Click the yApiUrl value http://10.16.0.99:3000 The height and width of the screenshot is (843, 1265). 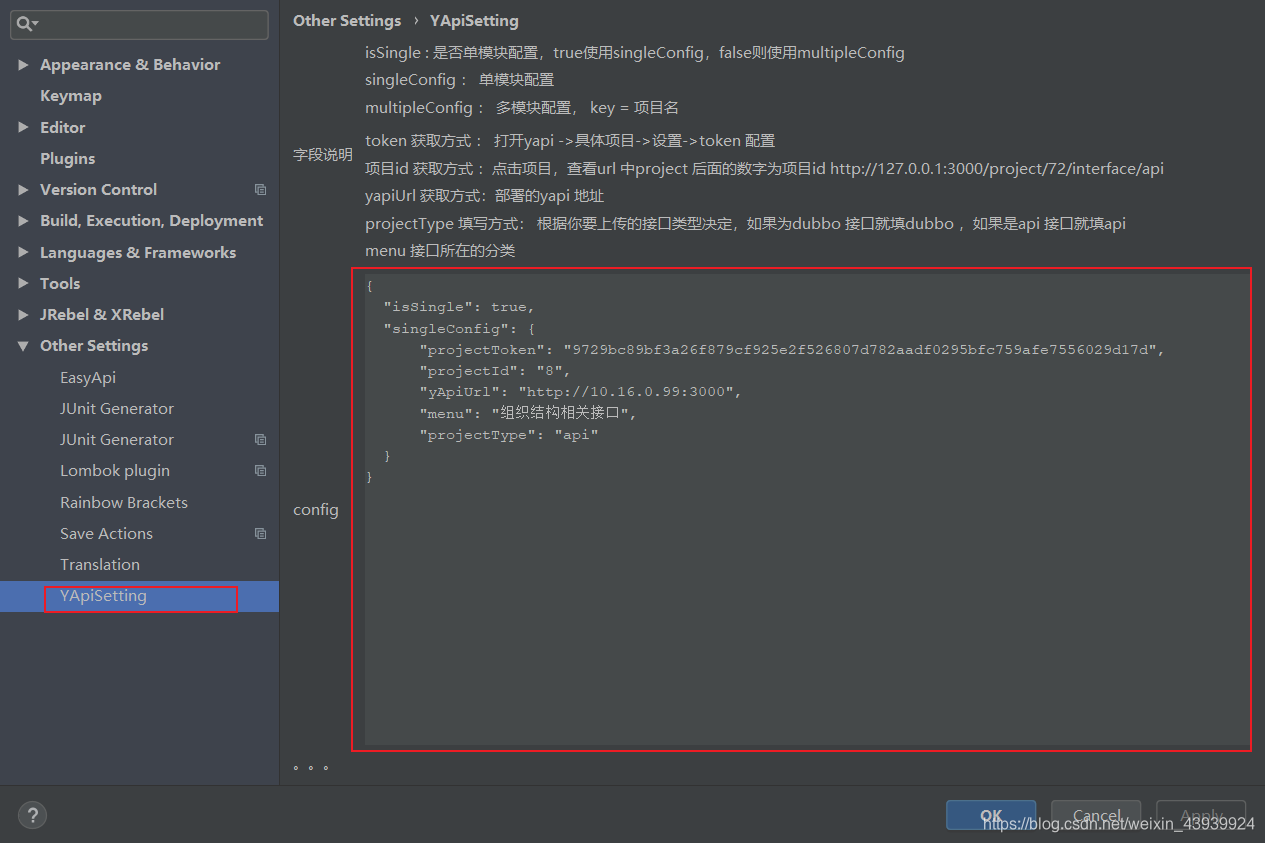[626, 392]
